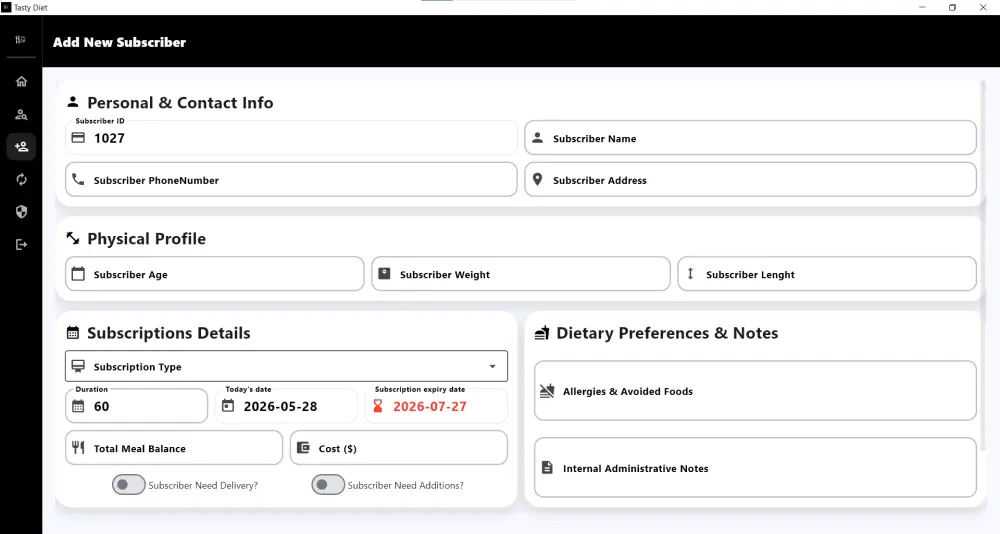Open the sidebar menu toggle icon
This screenshot has height=534, width=1000.
(20, 40)
